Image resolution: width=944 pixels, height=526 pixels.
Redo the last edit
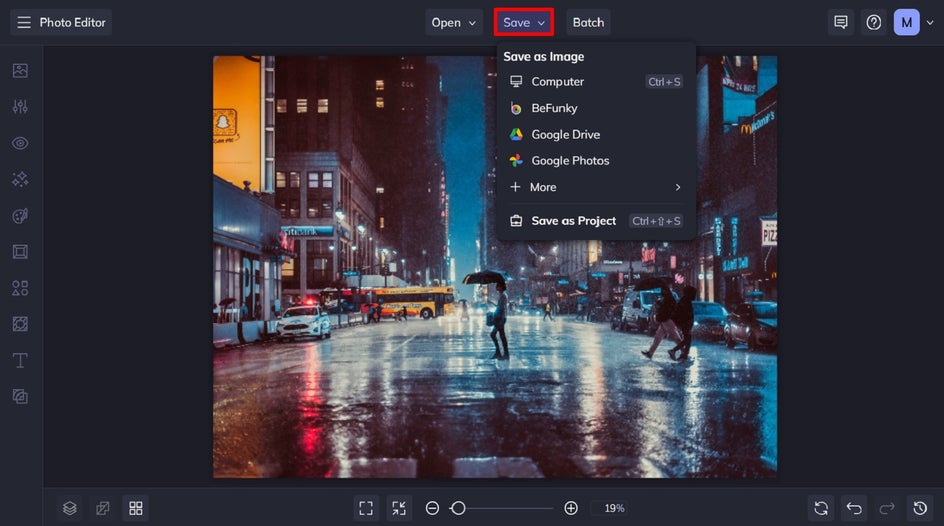click(887, 508)
